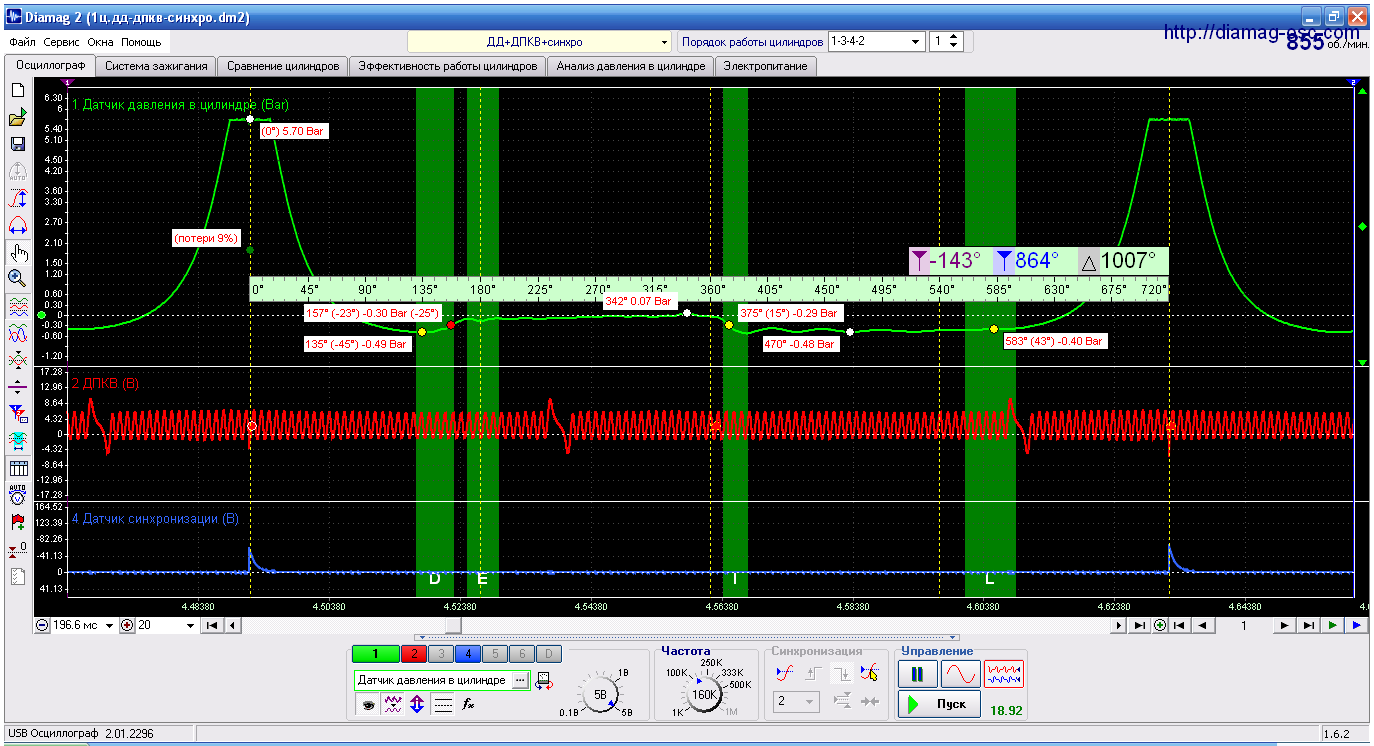Switch to Система зажигания tab
This screenshot has height=746, width=1374.
[x=155, y=66]
